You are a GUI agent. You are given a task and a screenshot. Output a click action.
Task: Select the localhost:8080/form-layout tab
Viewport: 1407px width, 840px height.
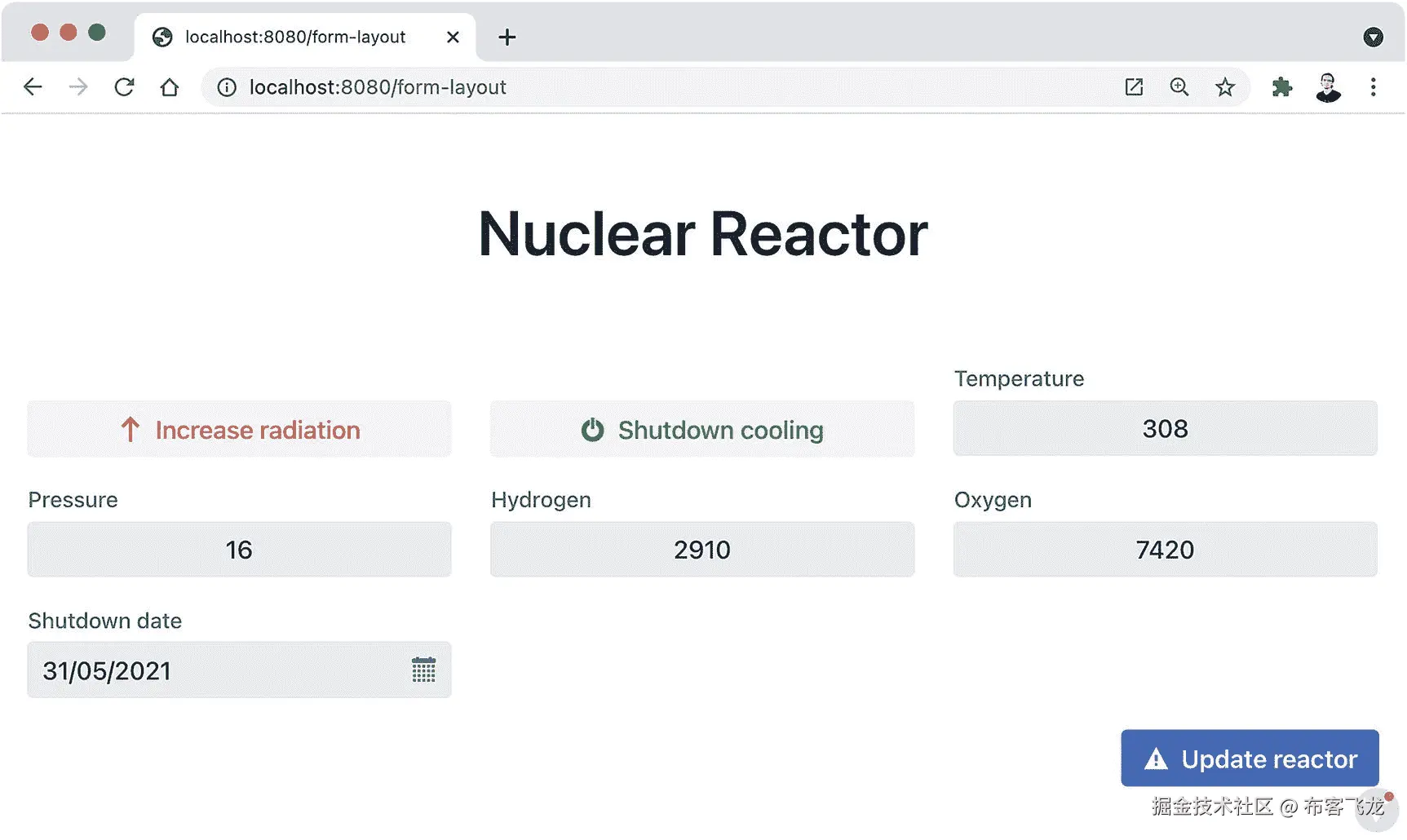(x=295, y=37)
